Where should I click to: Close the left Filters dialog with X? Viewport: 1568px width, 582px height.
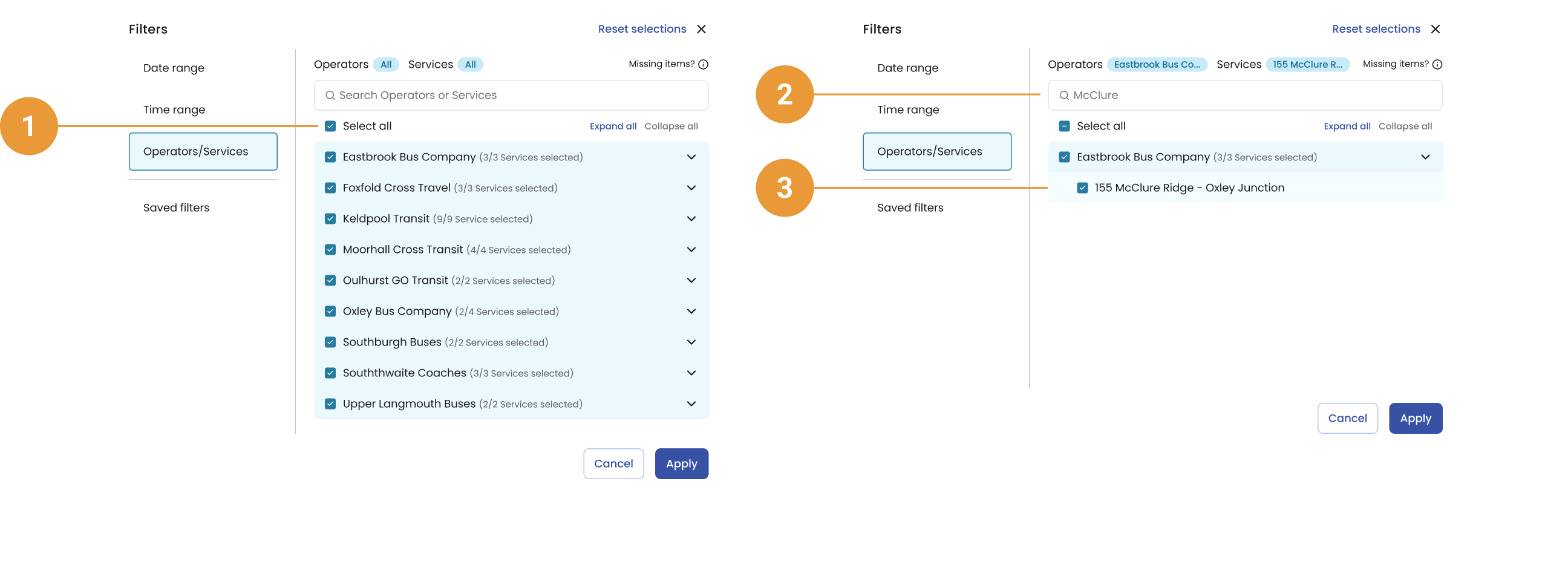tap(701, 29)
